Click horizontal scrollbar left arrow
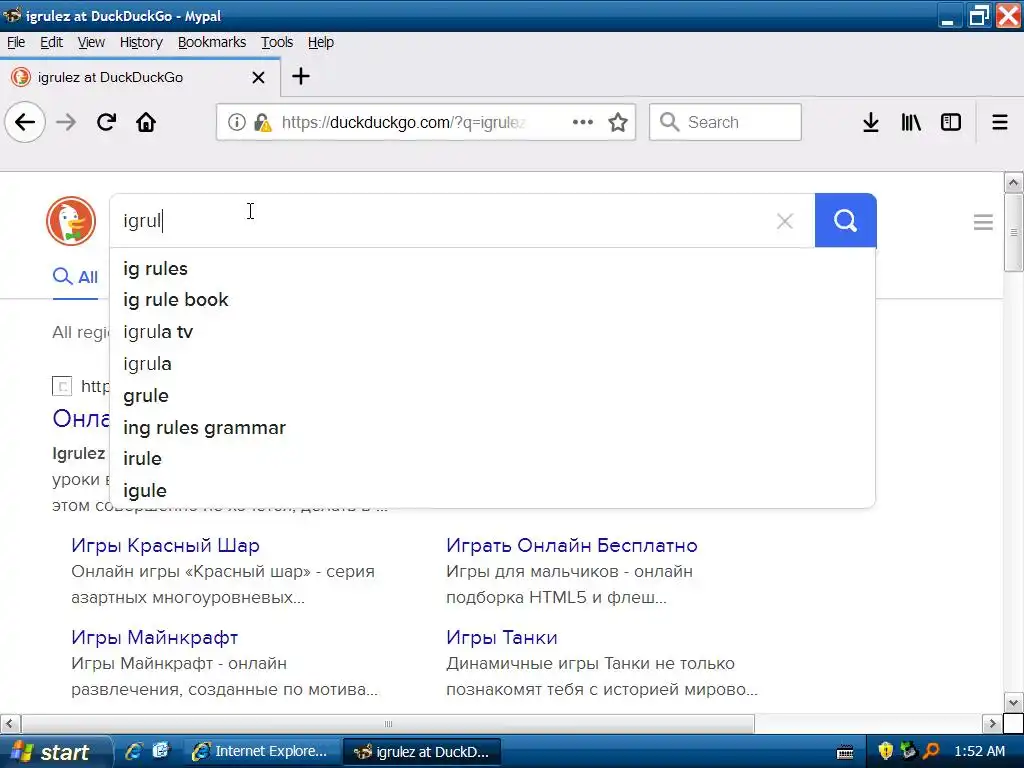The width and height of the screenshot is (1024, 768). click(x=10, y=724)
